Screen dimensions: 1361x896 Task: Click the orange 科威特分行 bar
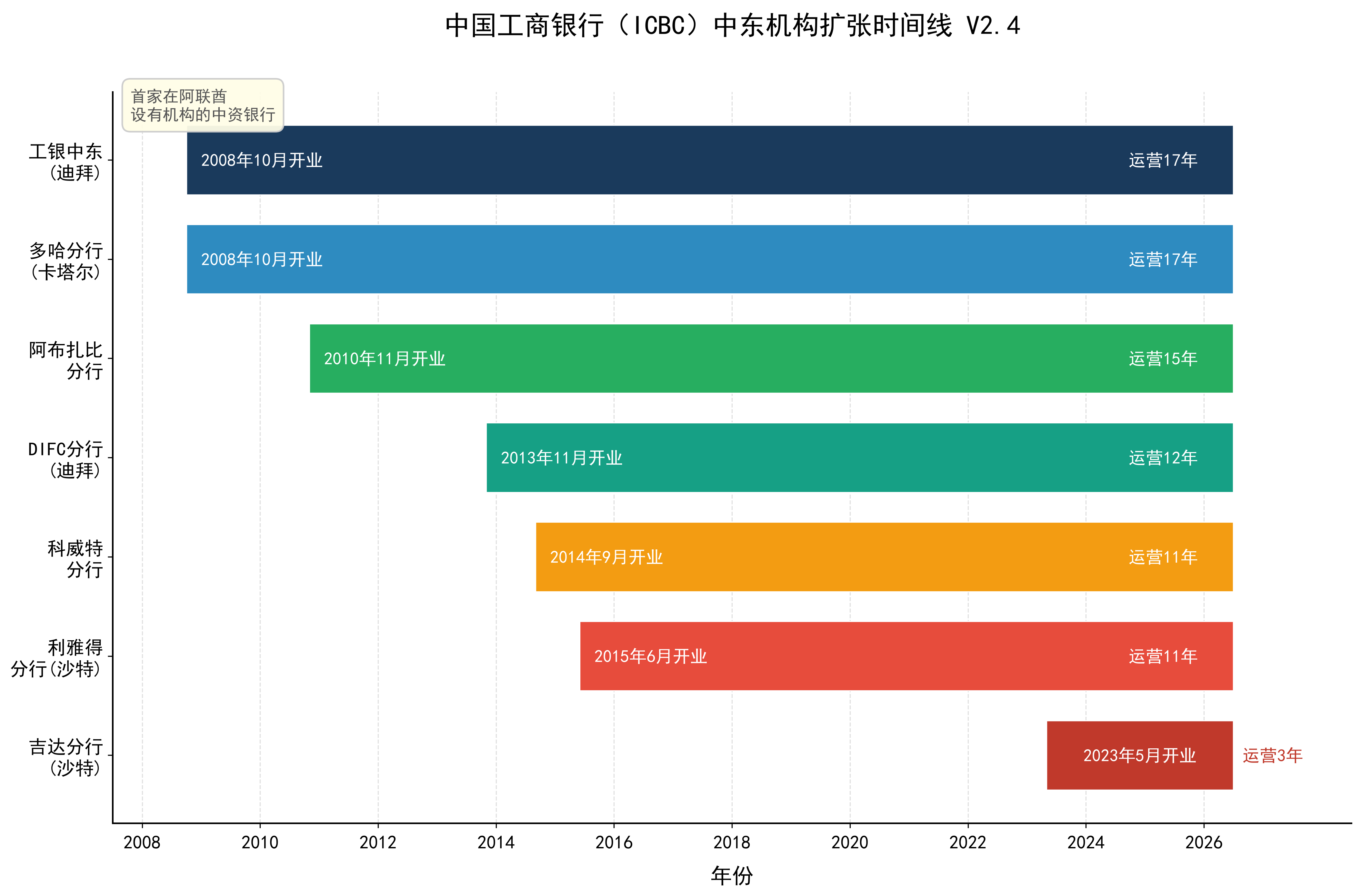coord(884,557)
